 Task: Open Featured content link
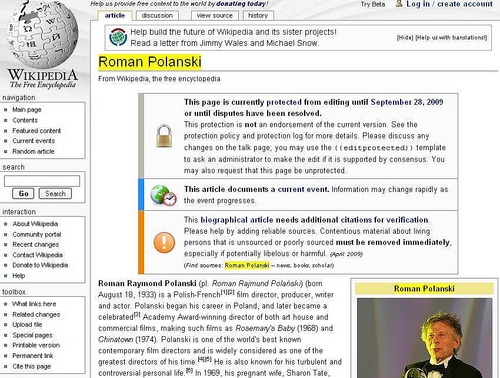[x=37, y=131]
